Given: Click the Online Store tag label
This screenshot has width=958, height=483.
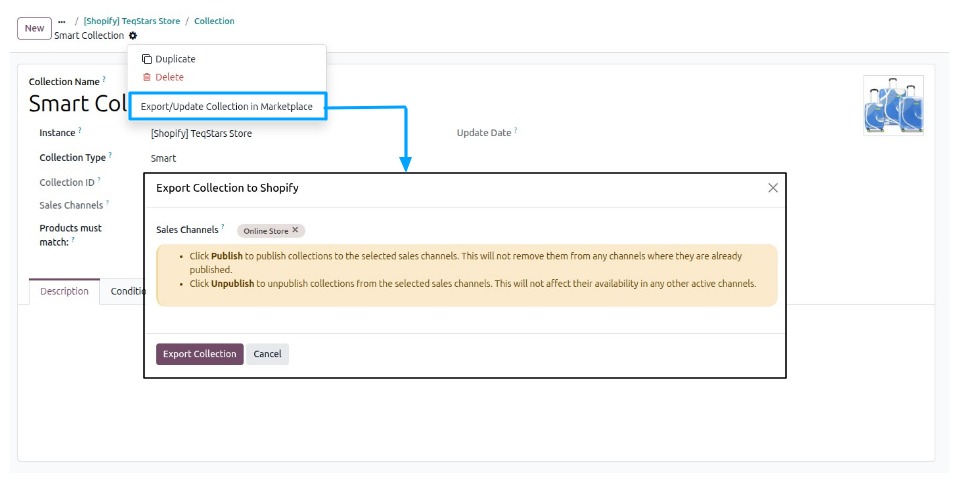Looking at the screenshot, I should (266, 231).
